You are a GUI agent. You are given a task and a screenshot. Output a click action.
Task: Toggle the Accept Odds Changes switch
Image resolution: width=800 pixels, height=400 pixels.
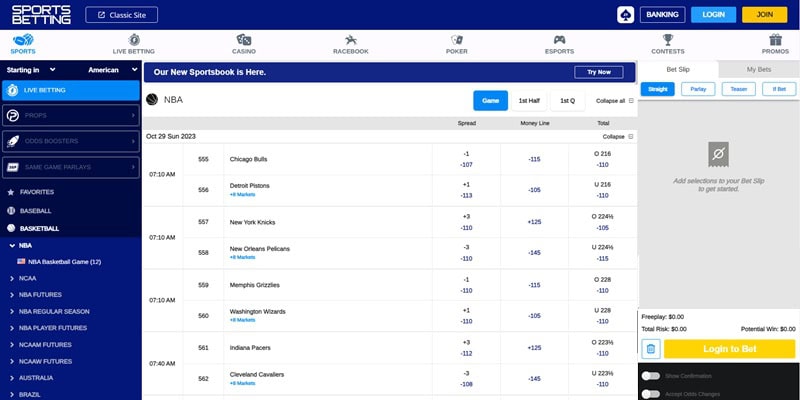click(x=651, y=394)
